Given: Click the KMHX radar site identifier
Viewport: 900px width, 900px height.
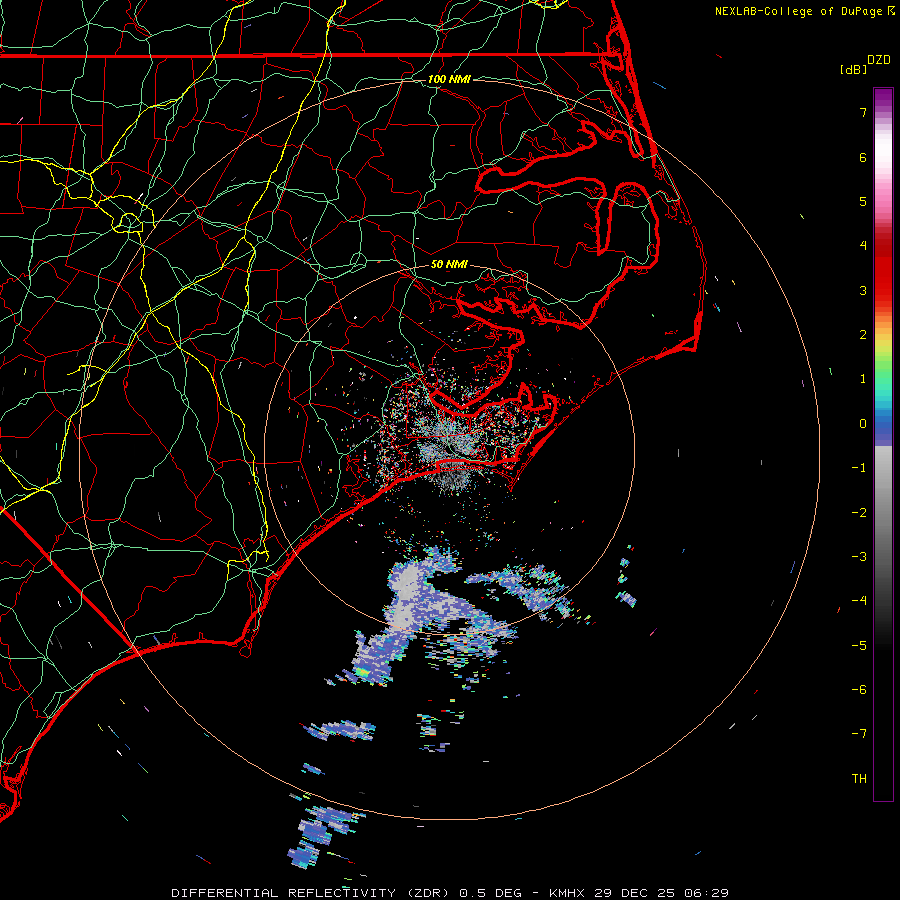Looking at the screenshot, I should (x=567, y=893).
